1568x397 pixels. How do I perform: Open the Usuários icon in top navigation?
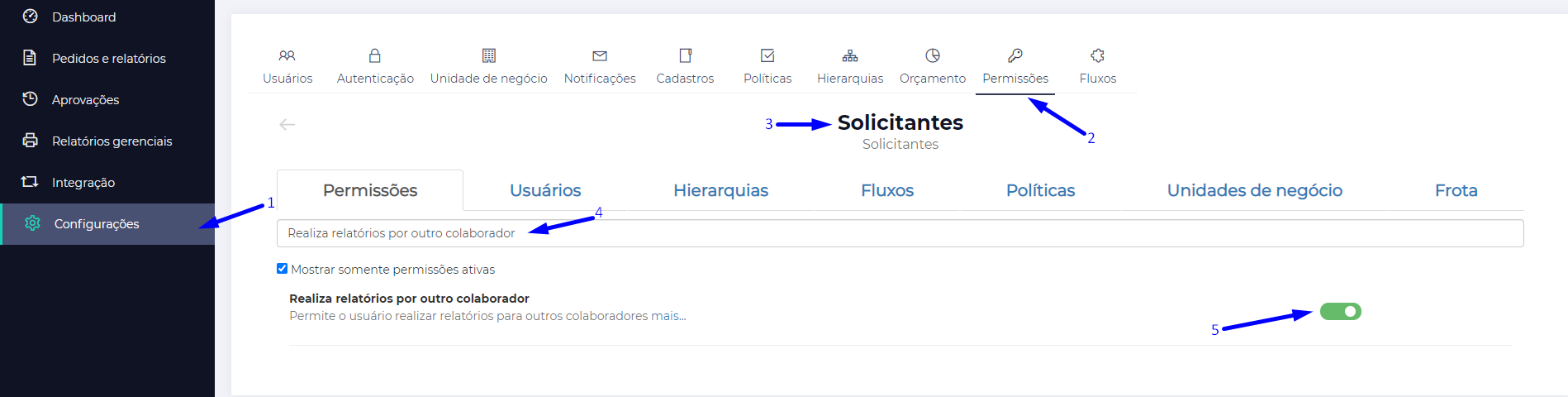click(287, 55)
